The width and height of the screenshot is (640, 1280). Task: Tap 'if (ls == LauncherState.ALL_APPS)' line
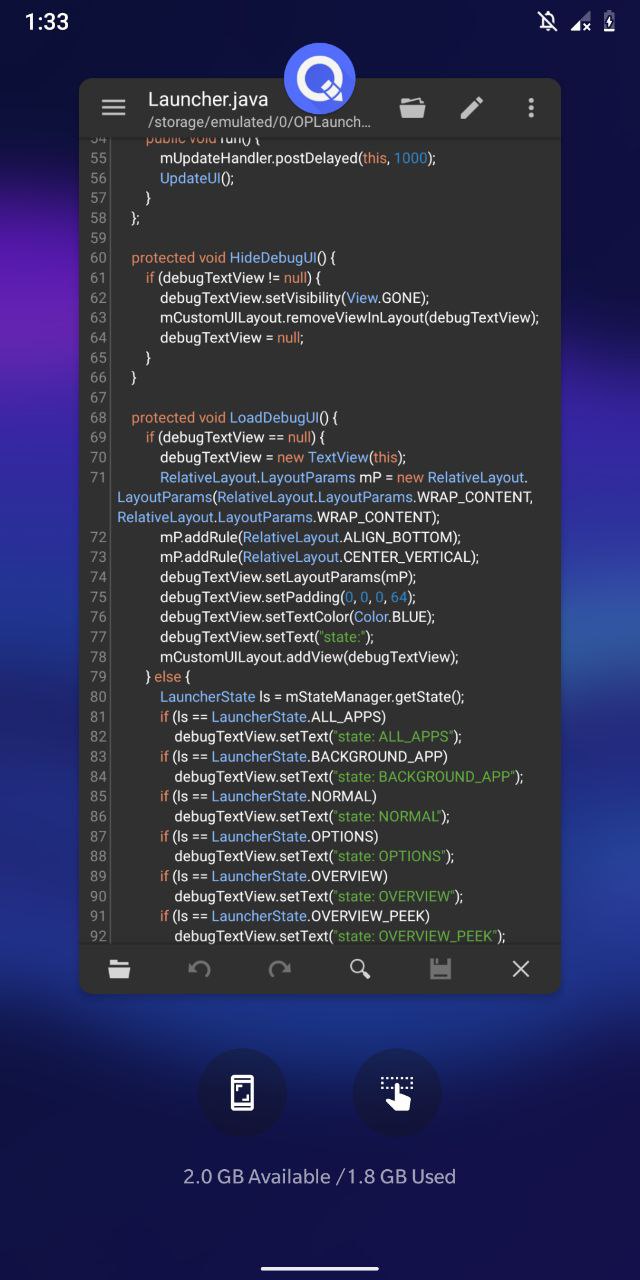click(x=273, y=717)
